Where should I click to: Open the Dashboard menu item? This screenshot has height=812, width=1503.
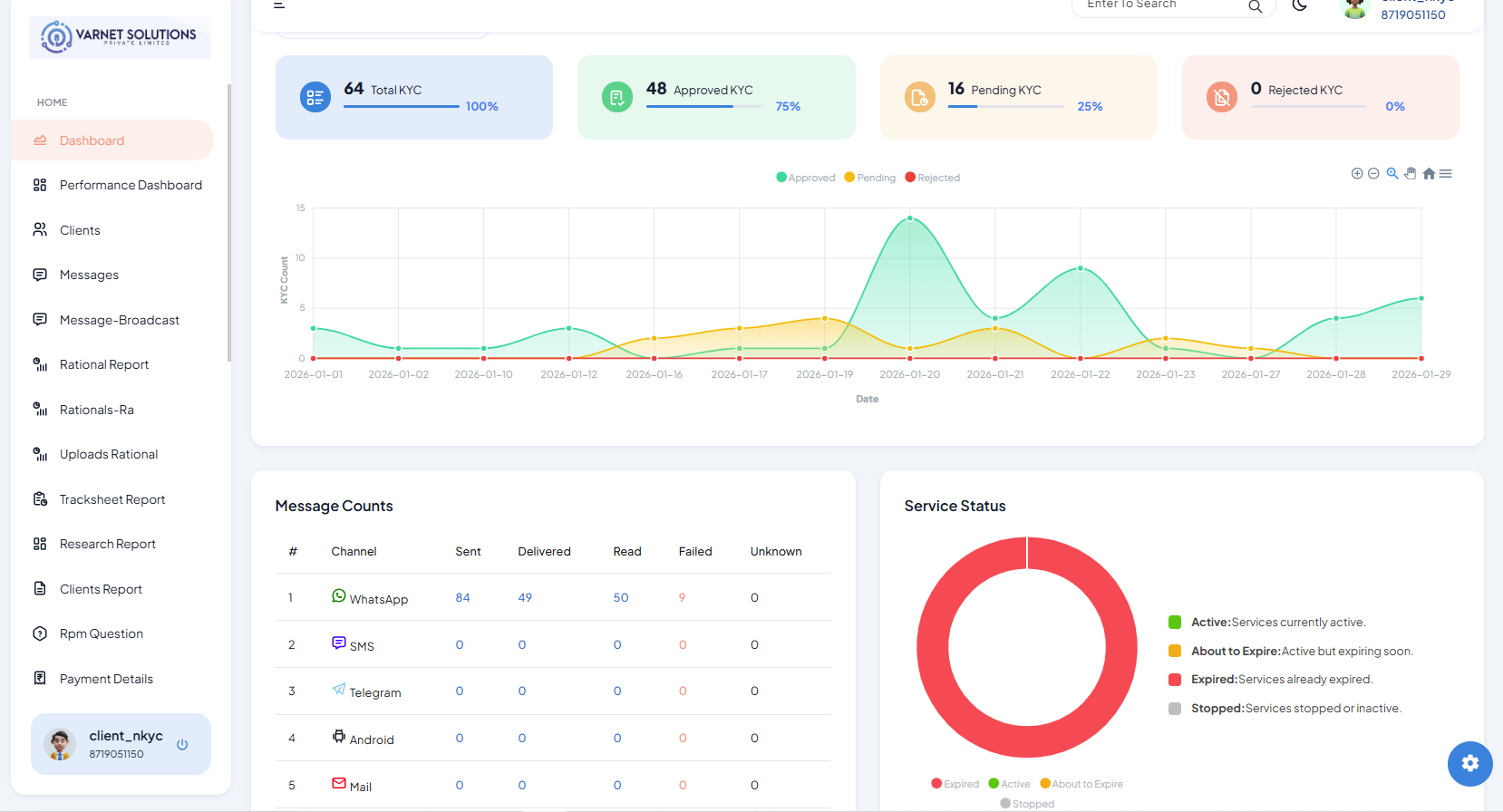[x=112, y=140]
